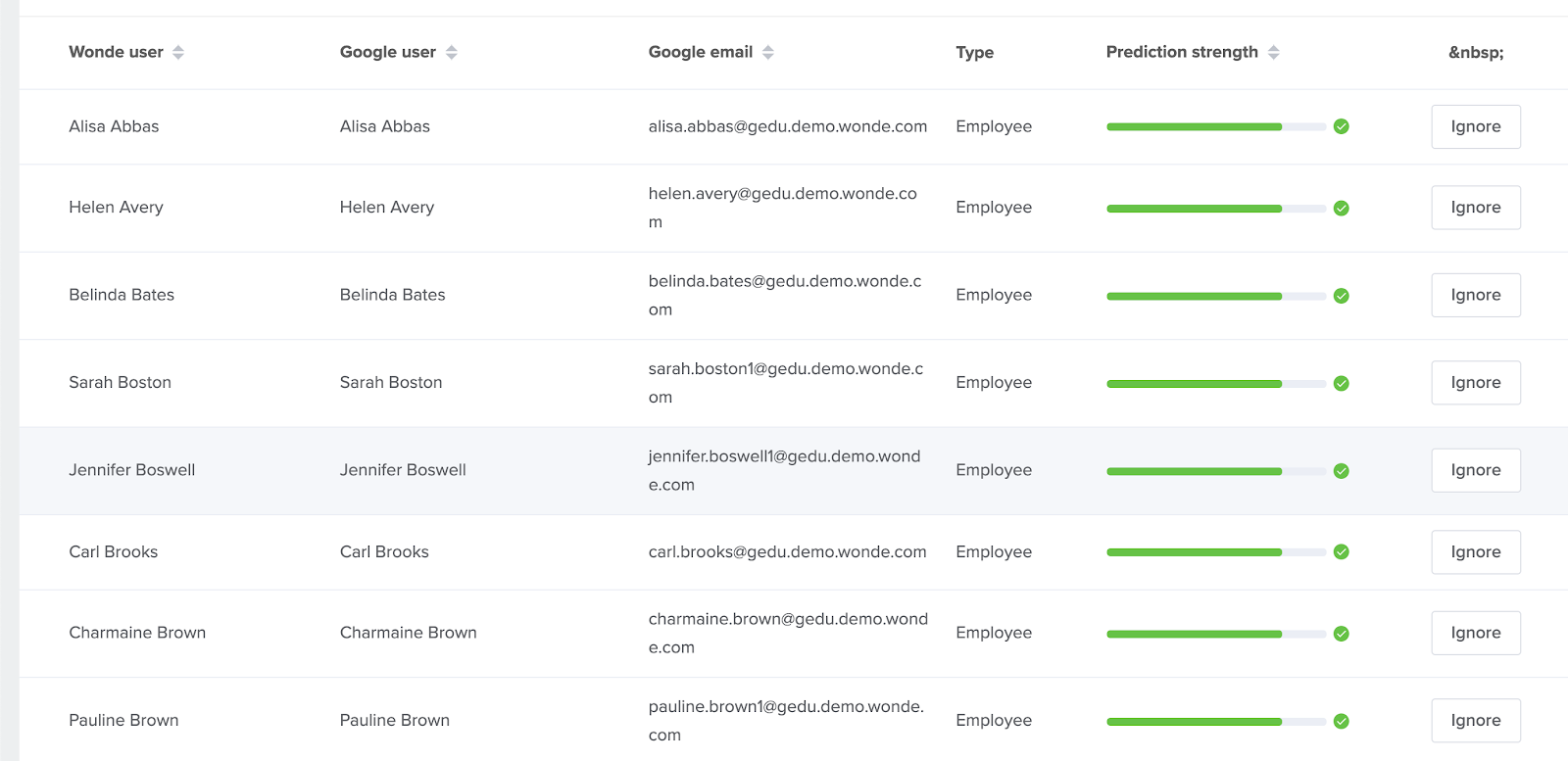Select email pauline.brown1@gedu.demo.wonde.com
Image resolution: width=1568 pixels, height=761 pixels.
786,720
